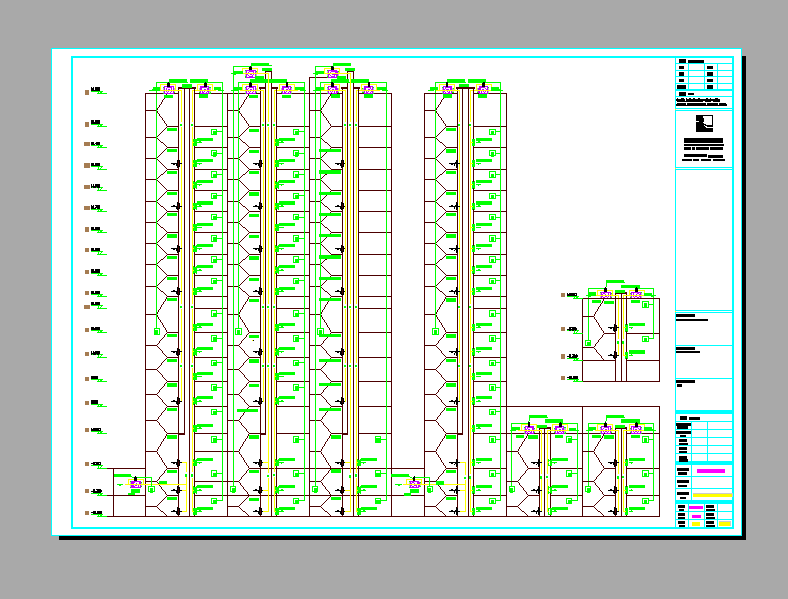Click the long magenta bar in the title block
The height and width of the screenshot is (599, 788).
click(x=711, y=471)
